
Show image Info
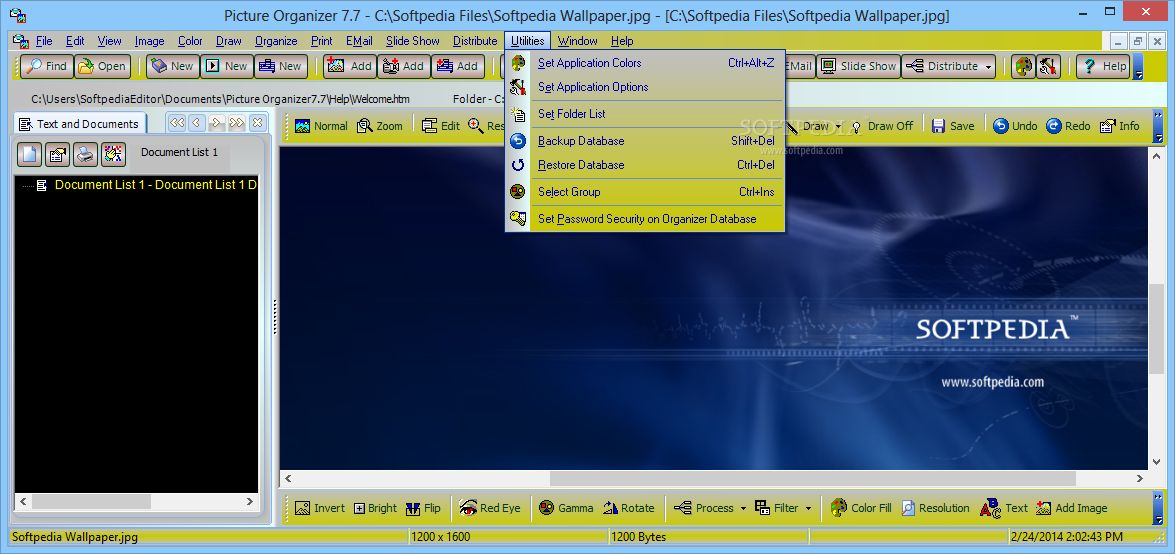(1120, 126)
